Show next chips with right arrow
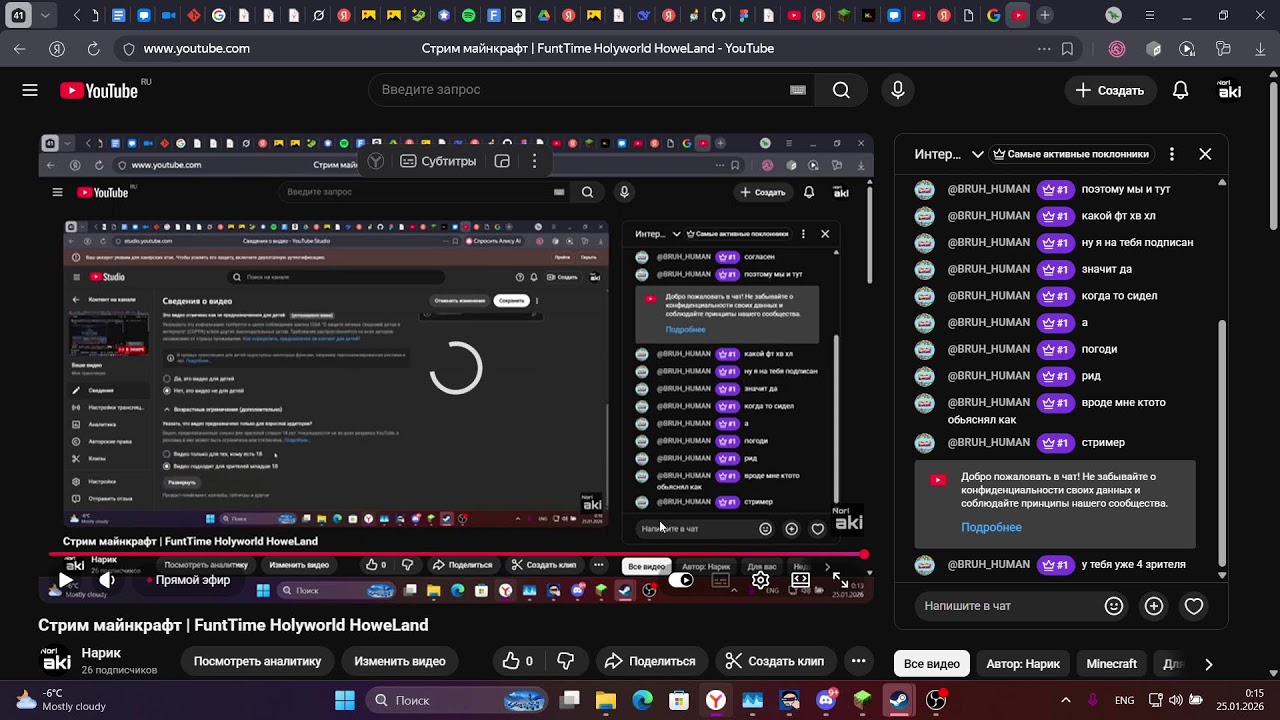 (1208, 664)
